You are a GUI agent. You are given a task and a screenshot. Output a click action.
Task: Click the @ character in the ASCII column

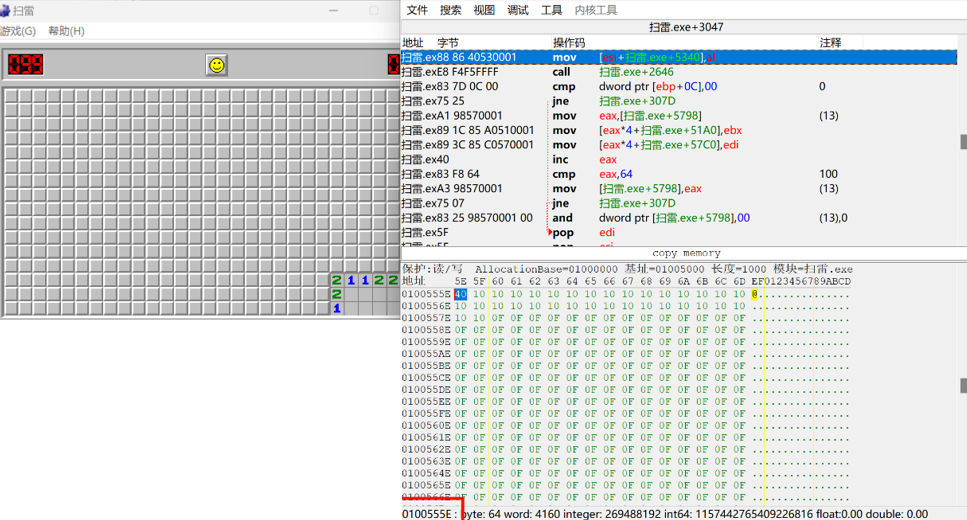[754, 294]
